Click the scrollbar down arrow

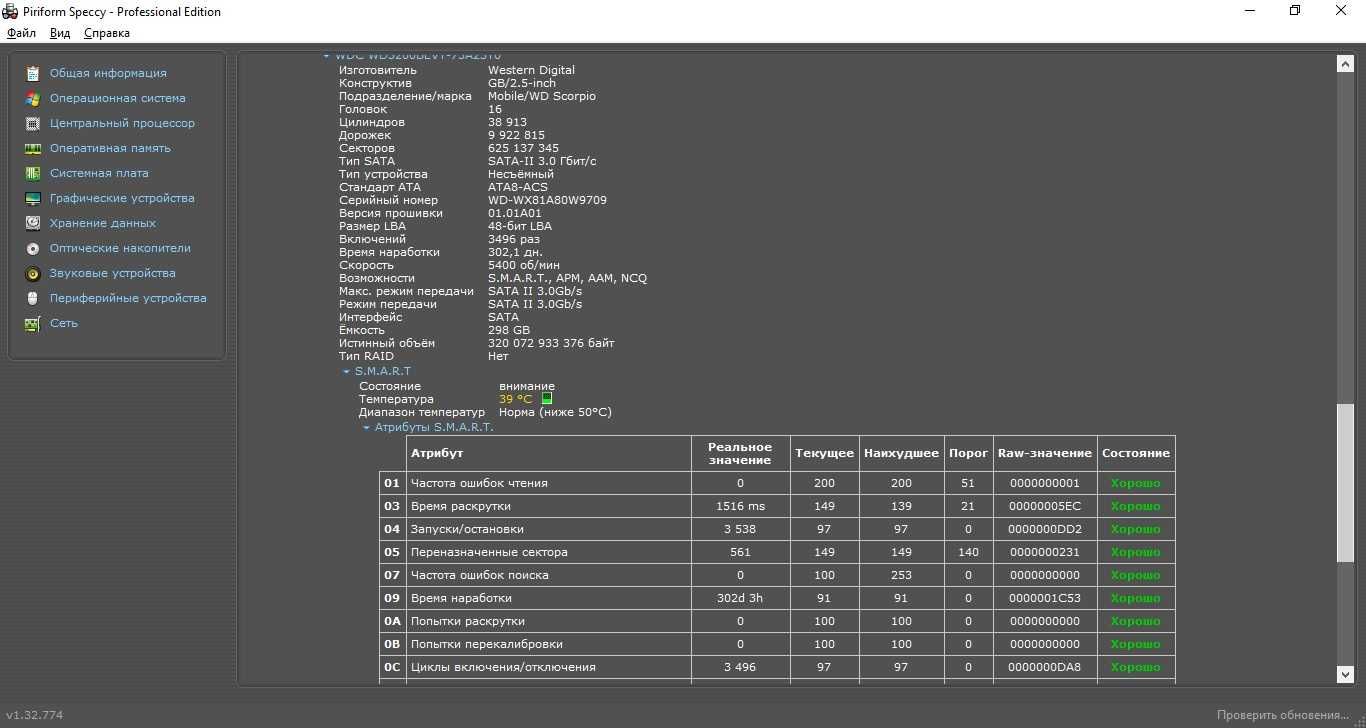click(1345, 675)
